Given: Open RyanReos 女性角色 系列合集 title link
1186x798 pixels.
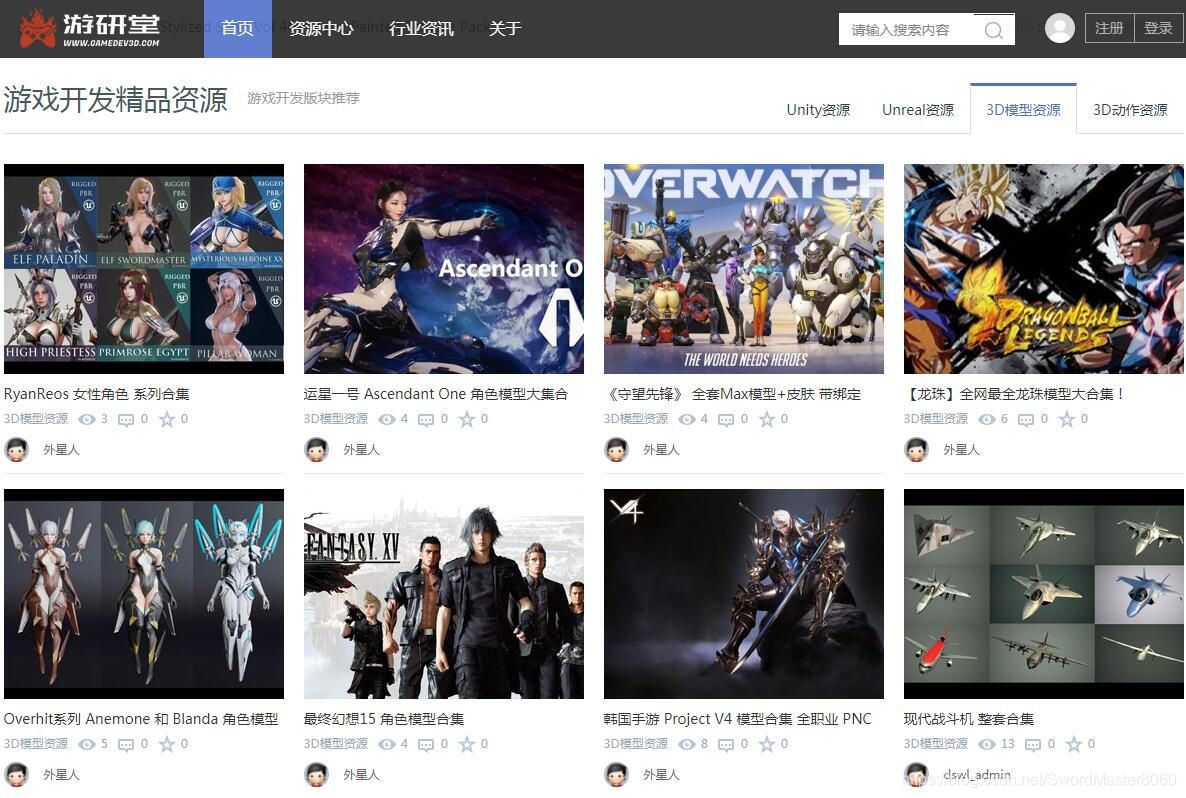Looking at the screenshot, I should click(x=97, y=394).
